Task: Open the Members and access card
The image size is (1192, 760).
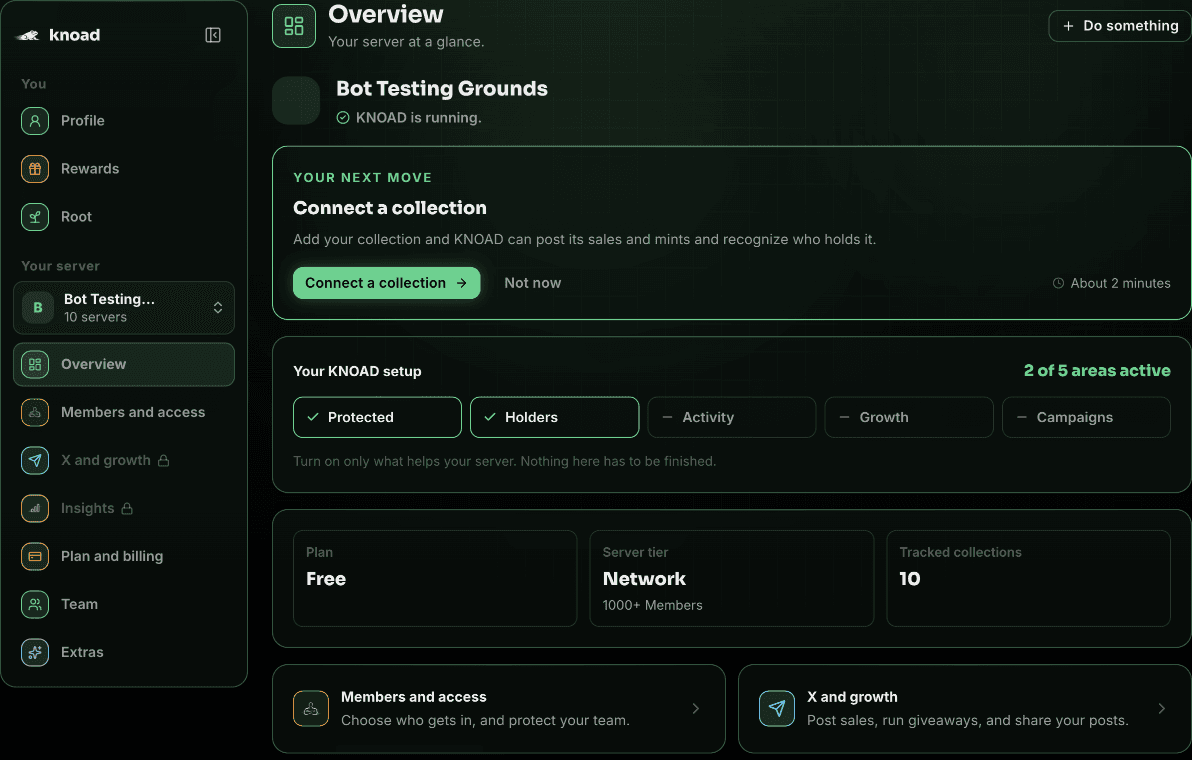Action: coord(499,708)
